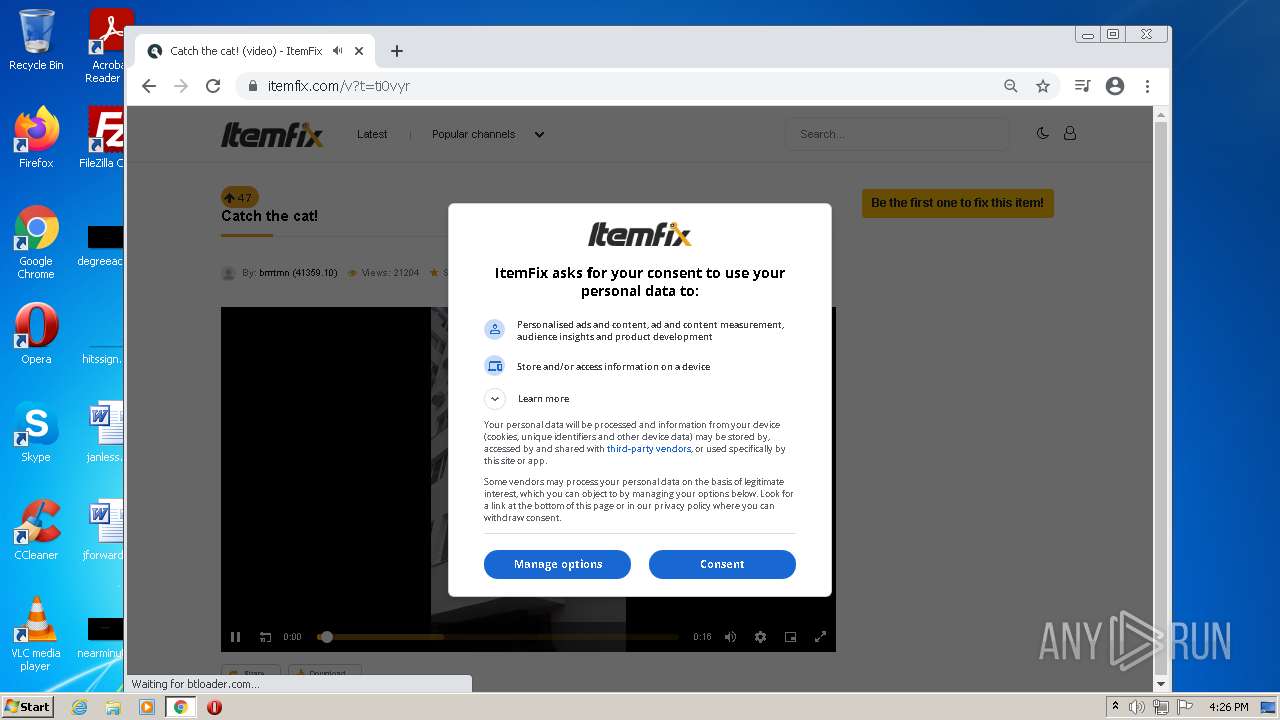
Task: Click the personalised ads person icon
Action: (x=494, y=329)
